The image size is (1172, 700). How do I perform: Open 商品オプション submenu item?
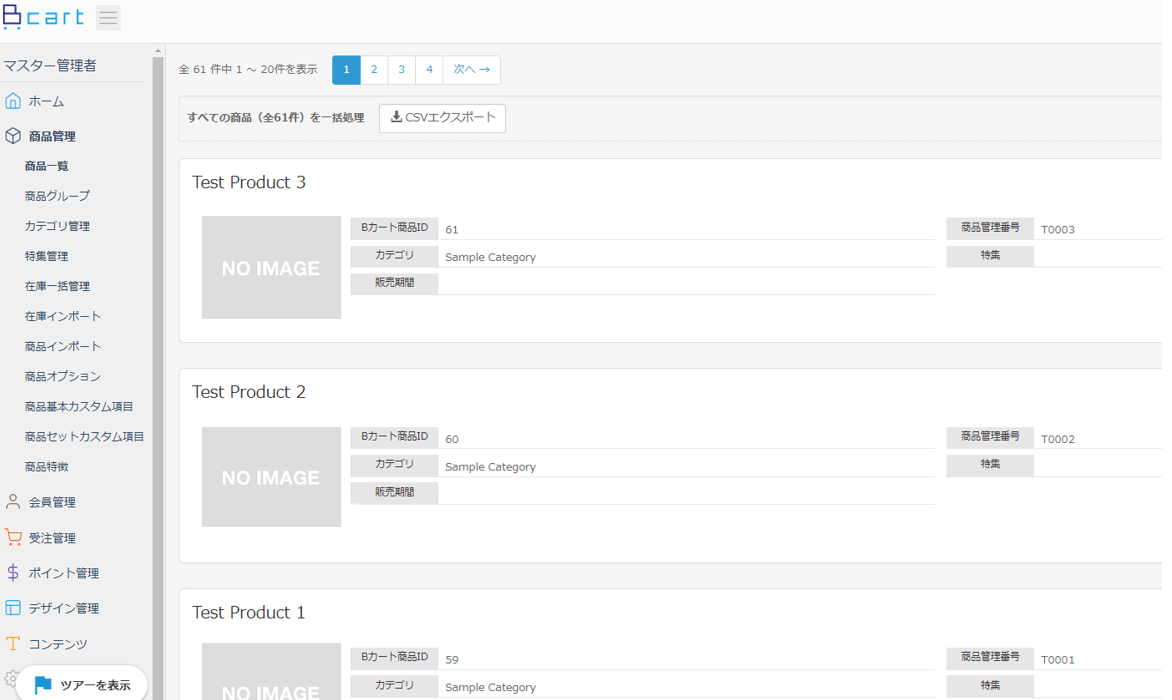pyautogui.click(x=62, y=377)
